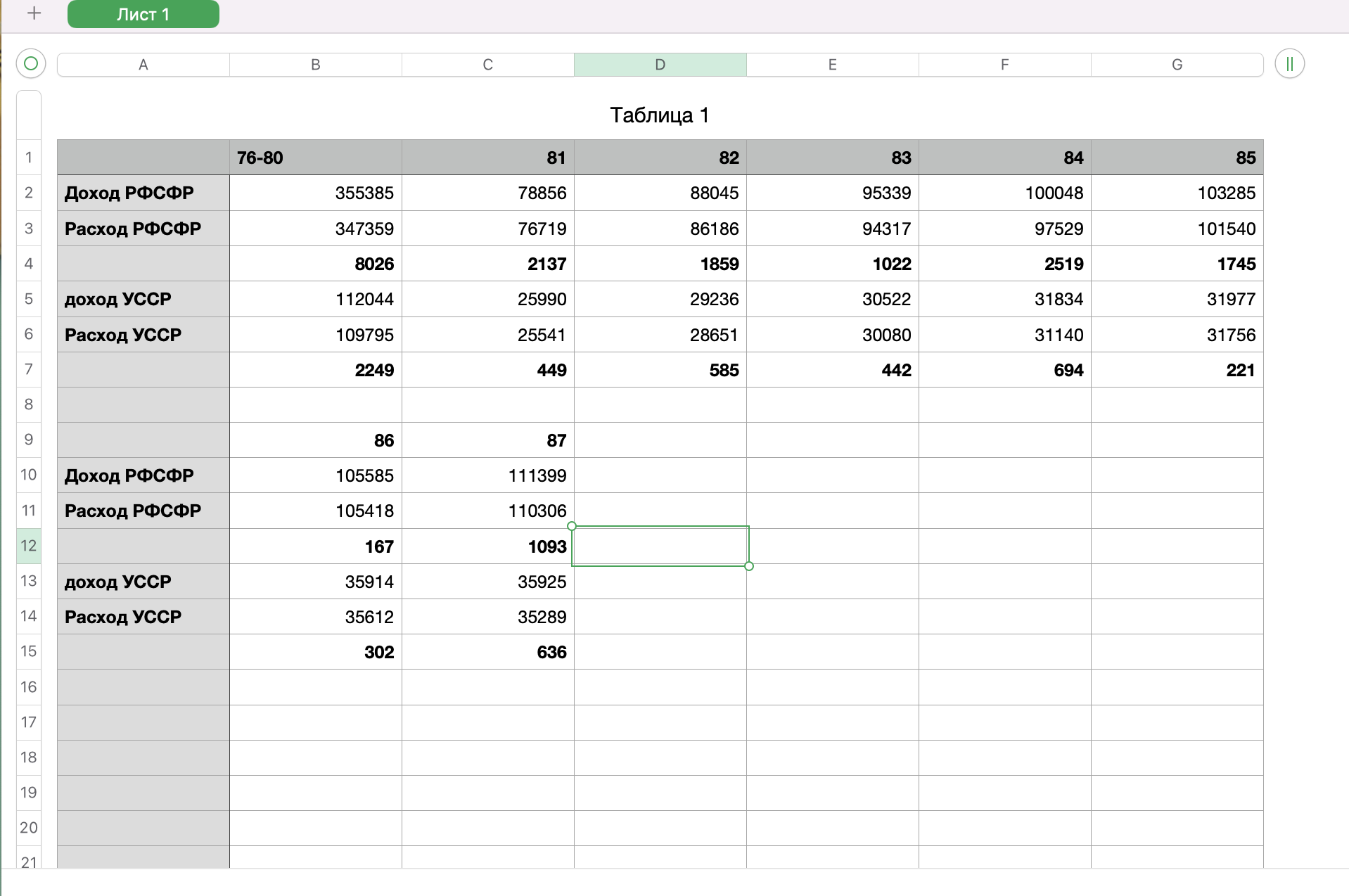Viewport: 1349px width, 896px height.
Task: Click the bottom-right selection handle of D12
Action: [x=749, y=566]
